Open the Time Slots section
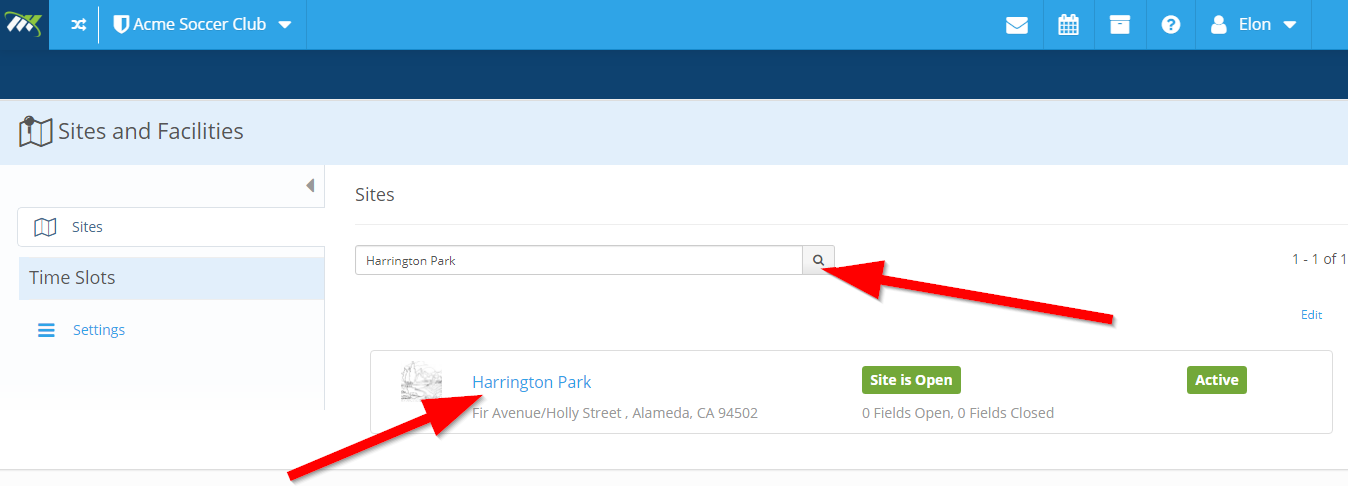Image resolution: width=1348 pixels, height=486 pixels. click(171, 278)
